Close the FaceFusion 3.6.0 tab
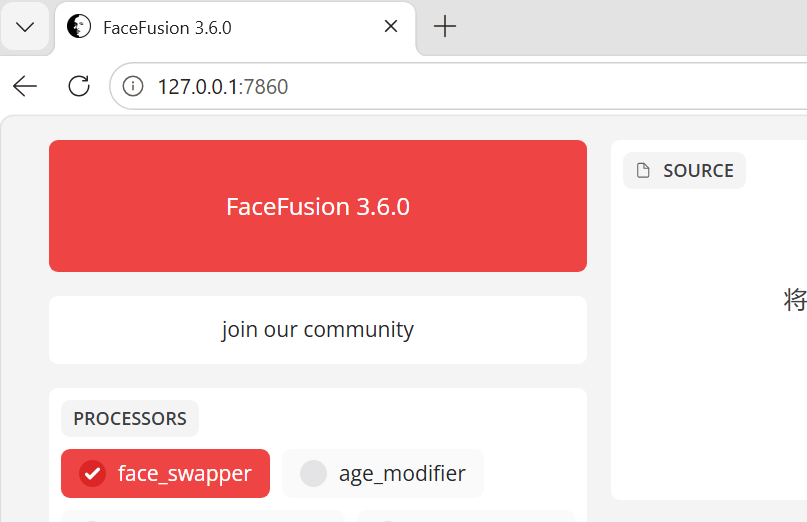The height and width of the screenshot is (522, 807). (x=391, y=26)
